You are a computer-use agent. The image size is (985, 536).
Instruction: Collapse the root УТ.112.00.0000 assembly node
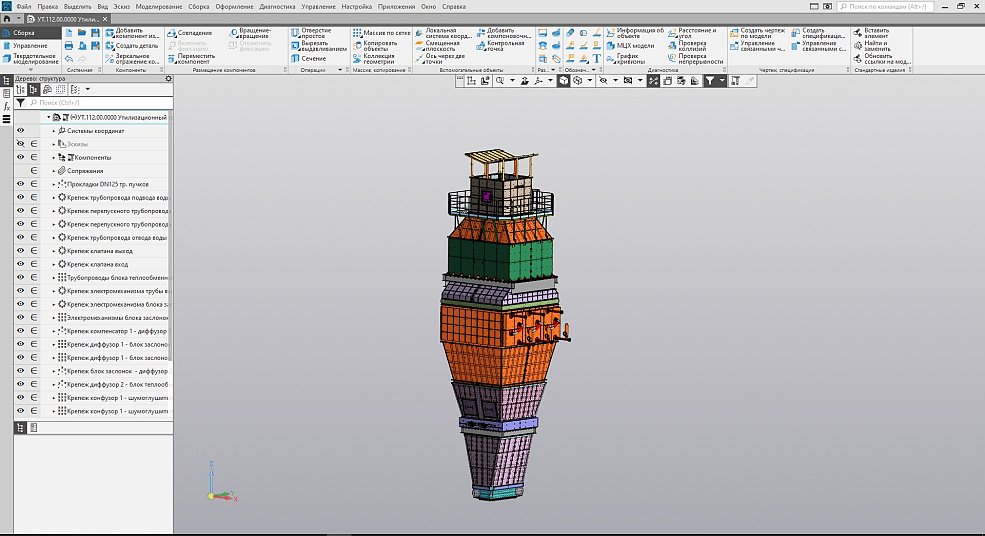pos(47,118)
